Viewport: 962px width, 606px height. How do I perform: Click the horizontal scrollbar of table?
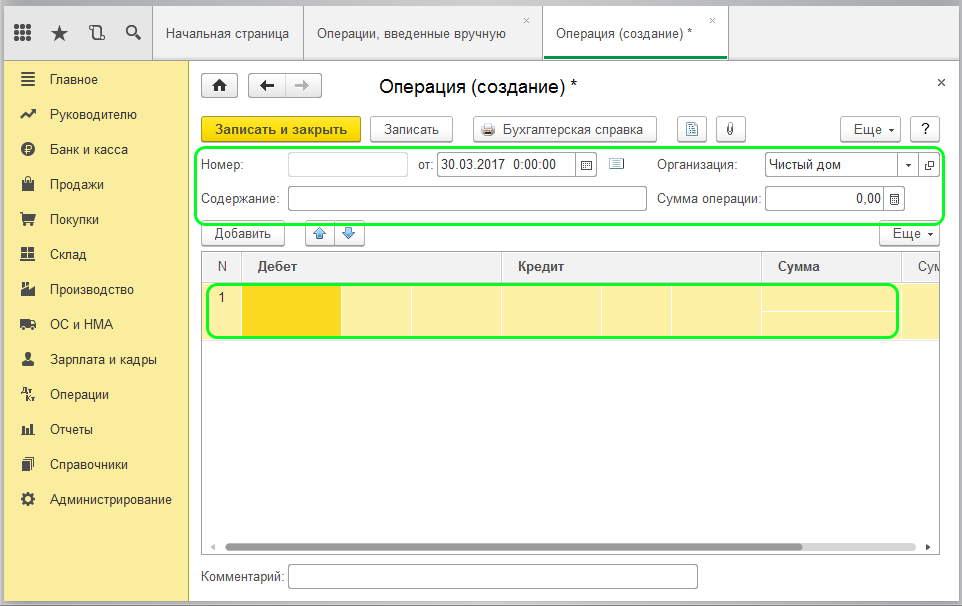click(513, 547)
